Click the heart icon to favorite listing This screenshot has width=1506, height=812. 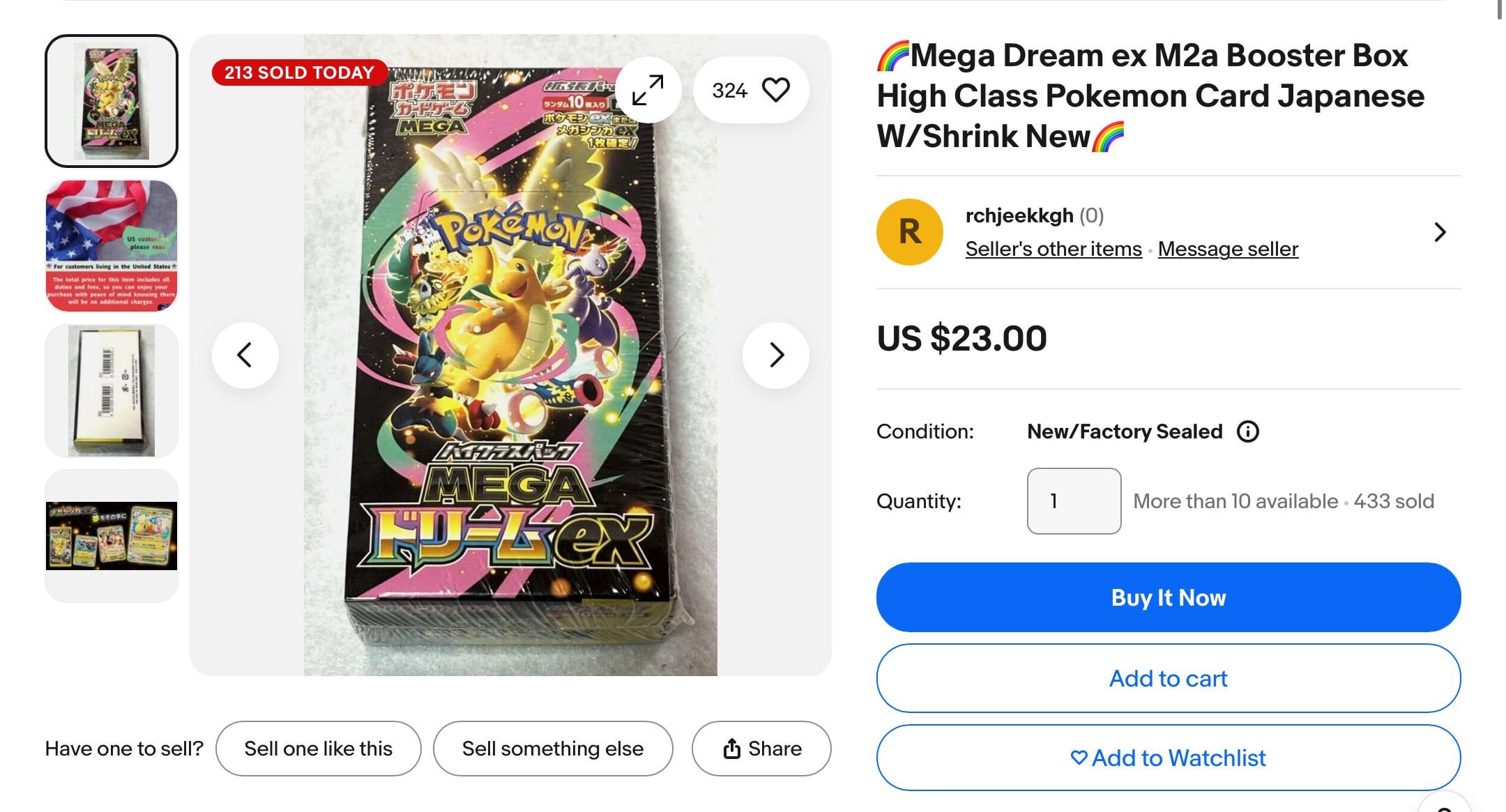pos(775,90)
